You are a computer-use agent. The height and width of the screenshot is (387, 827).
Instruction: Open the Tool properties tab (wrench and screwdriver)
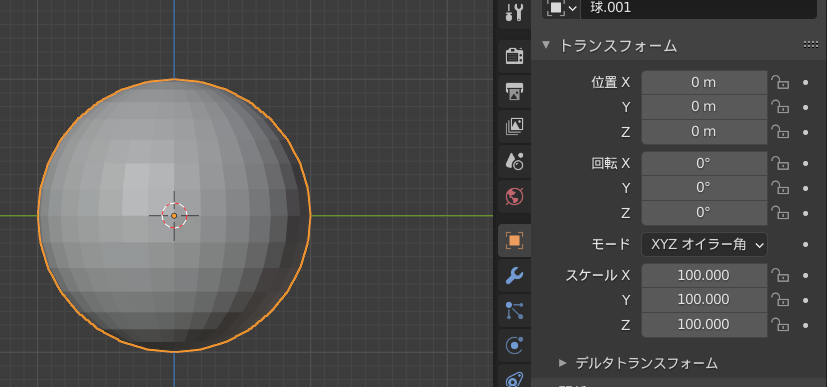(x=514, y=11)
